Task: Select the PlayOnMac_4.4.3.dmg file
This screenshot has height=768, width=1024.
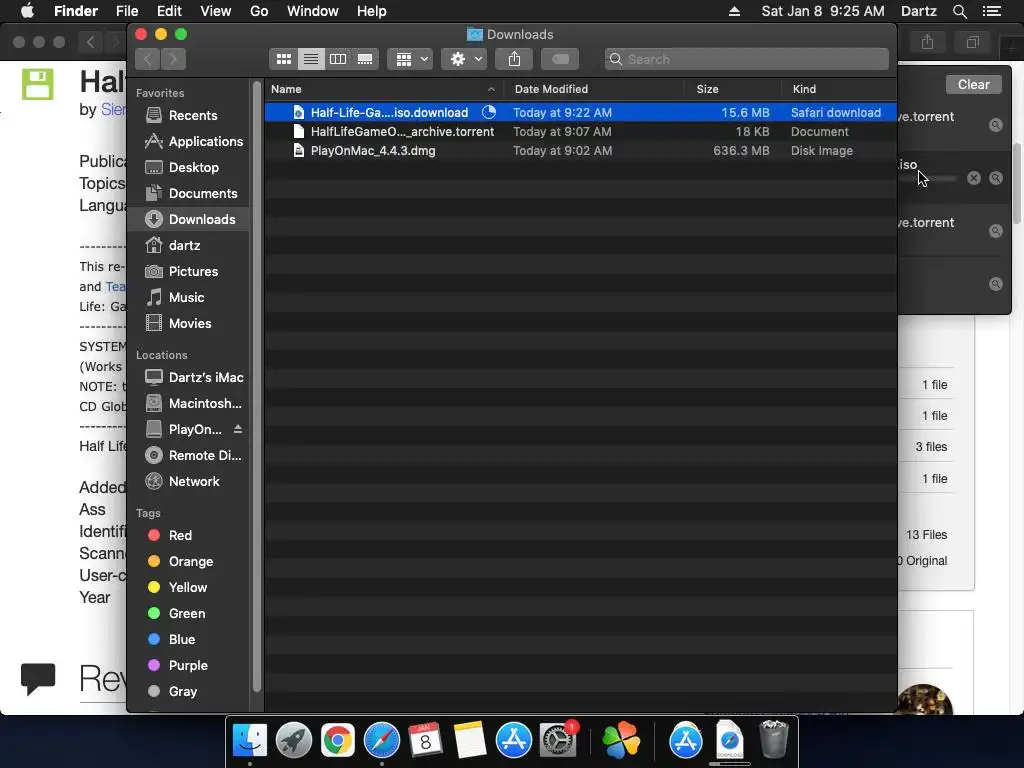Action: (581, 151)
